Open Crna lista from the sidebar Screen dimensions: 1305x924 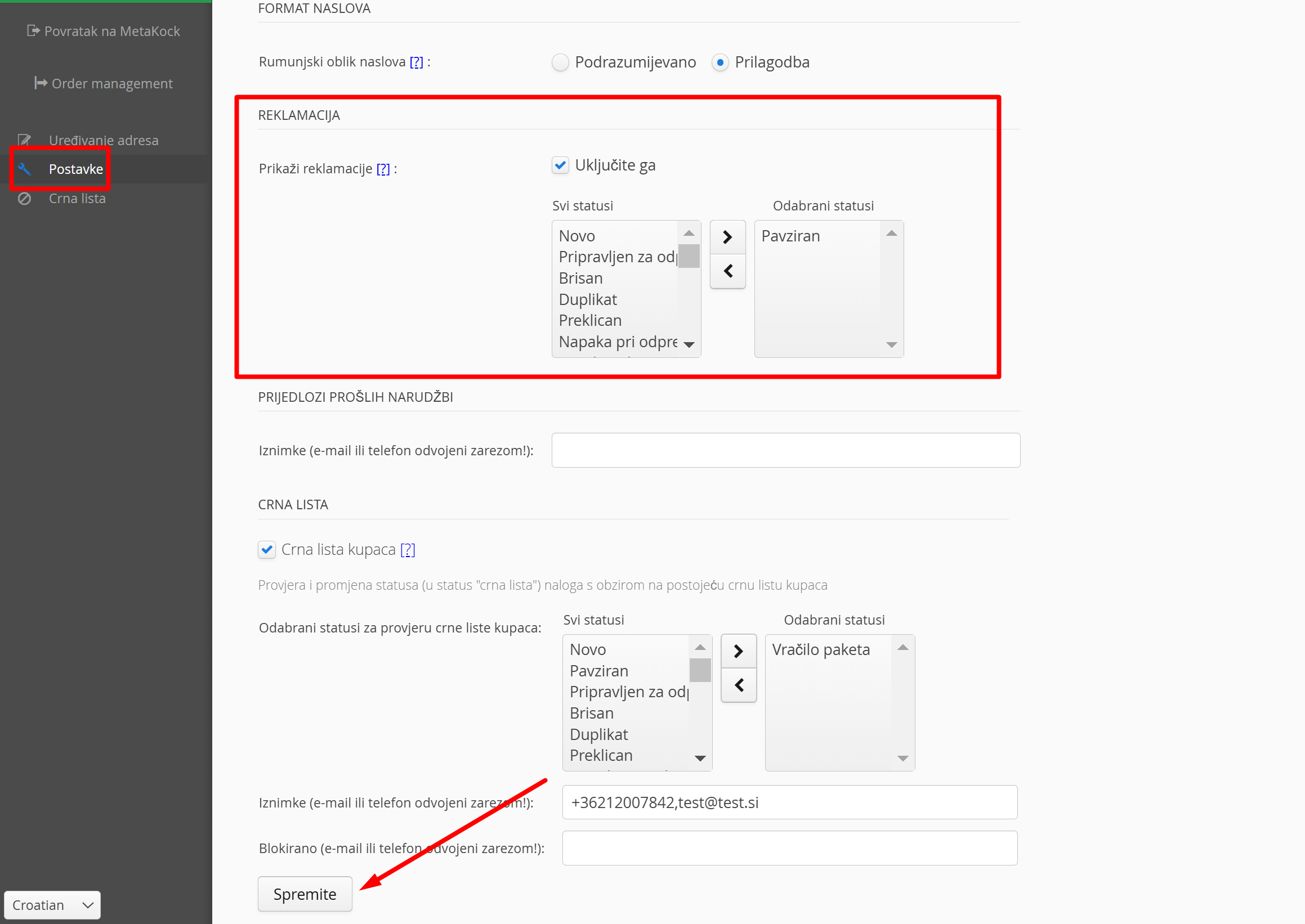(x=77, y=199)
